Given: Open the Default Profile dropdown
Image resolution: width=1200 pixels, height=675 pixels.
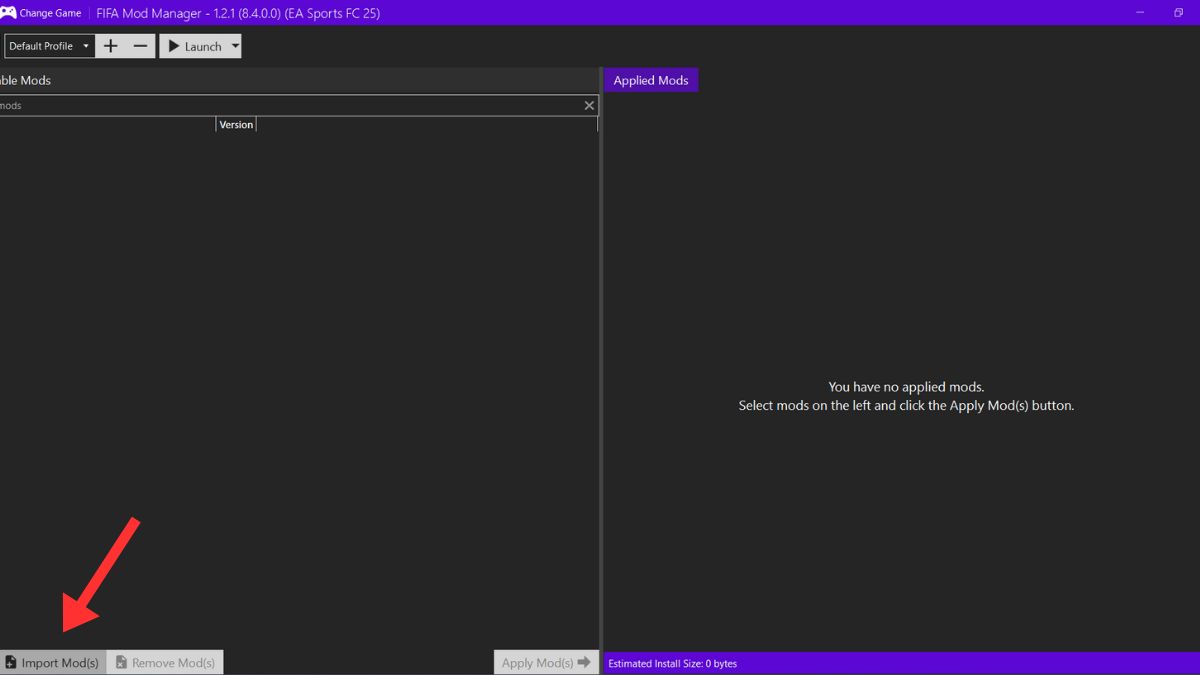Looking at the screenshot, I should 49,46.
